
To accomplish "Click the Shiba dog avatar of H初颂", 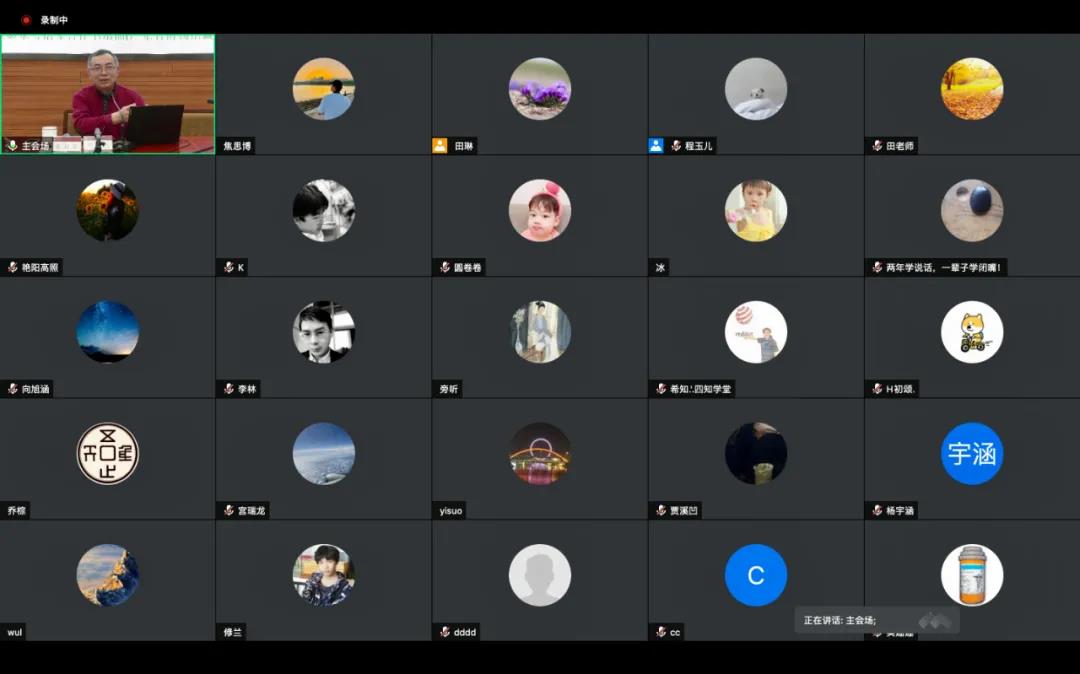I will point(971,332).
